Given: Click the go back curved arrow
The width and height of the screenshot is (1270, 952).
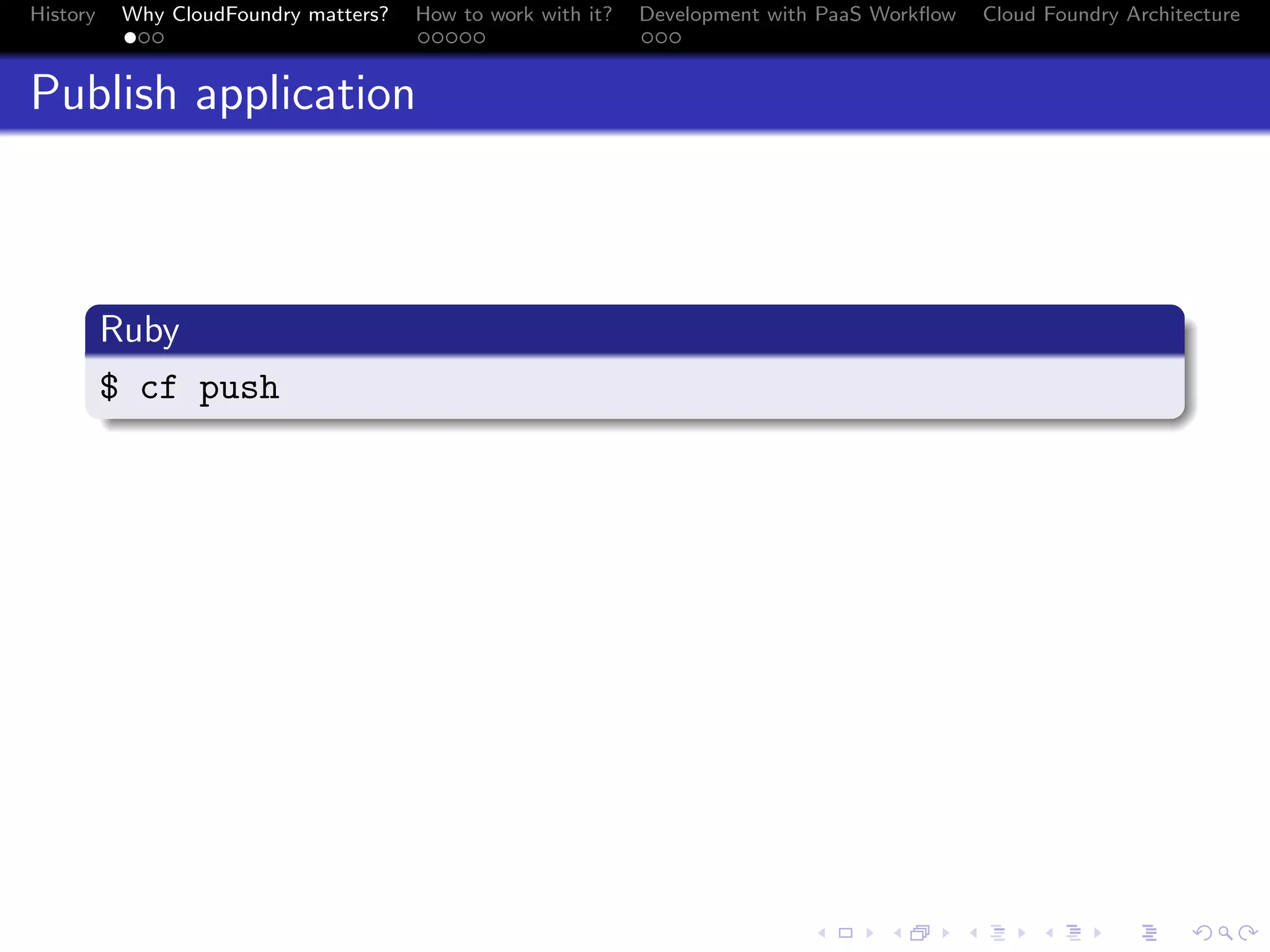Looking at the screenshot, I should tap(1202, 933).
